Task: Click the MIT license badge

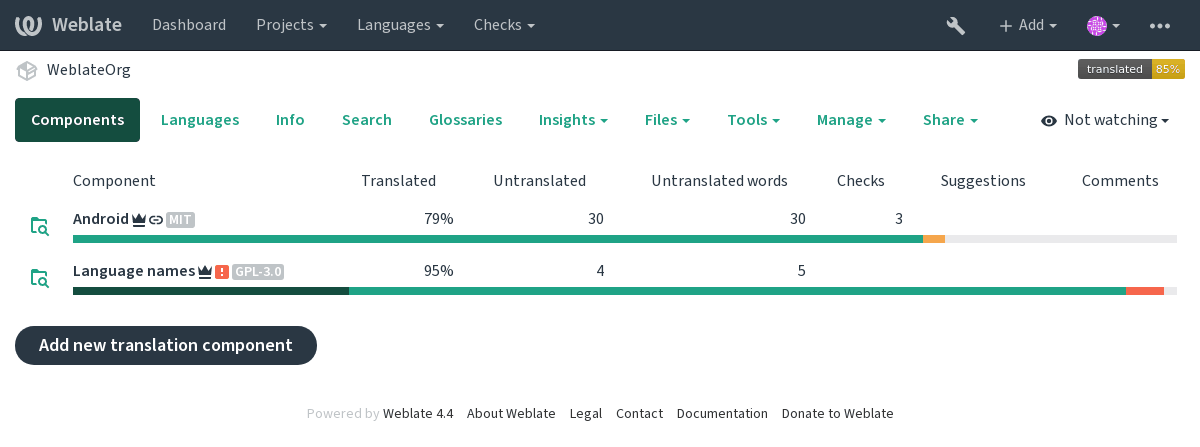Action: [180, 219]
